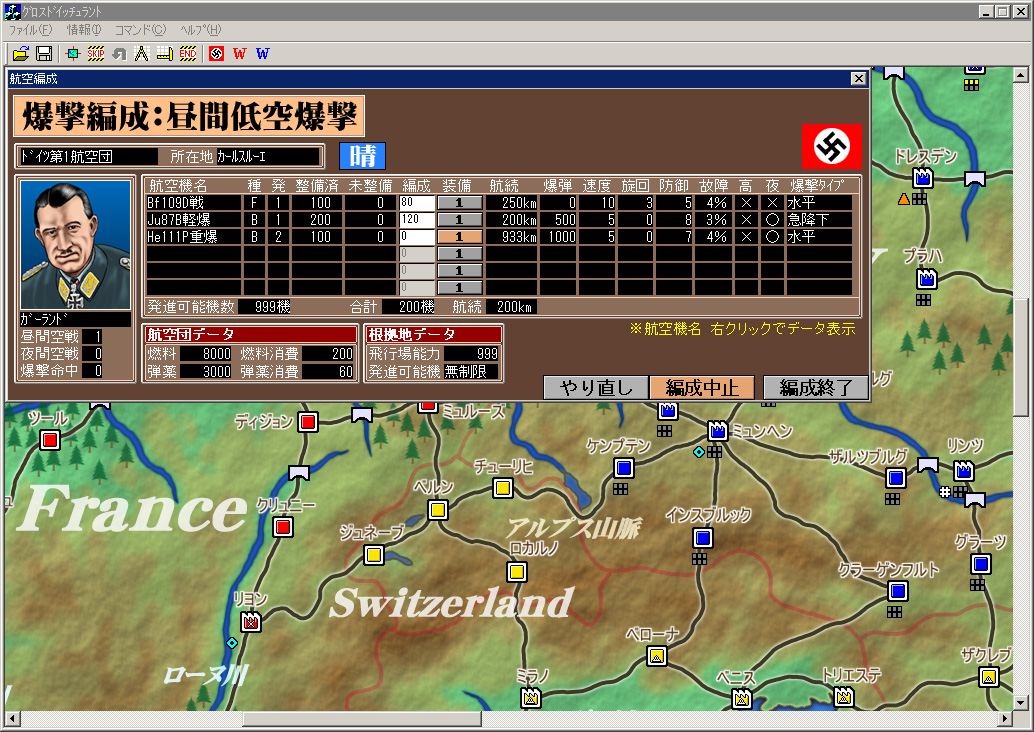
Task: Click the 晴 weather button
Action: (363, 156)
